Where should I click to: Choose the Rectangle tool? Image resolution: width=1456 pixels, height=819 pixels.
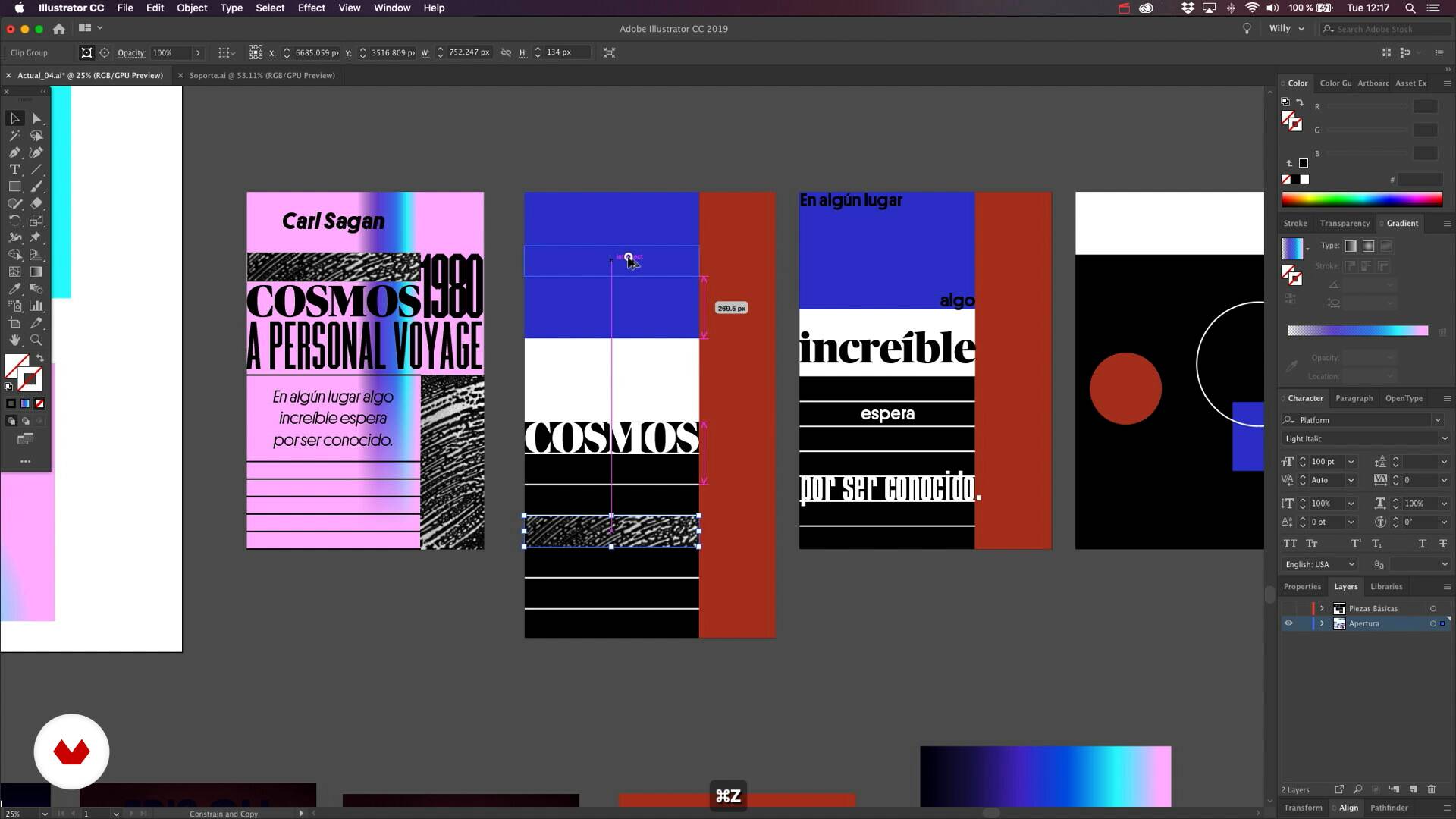tap(14, 187)
